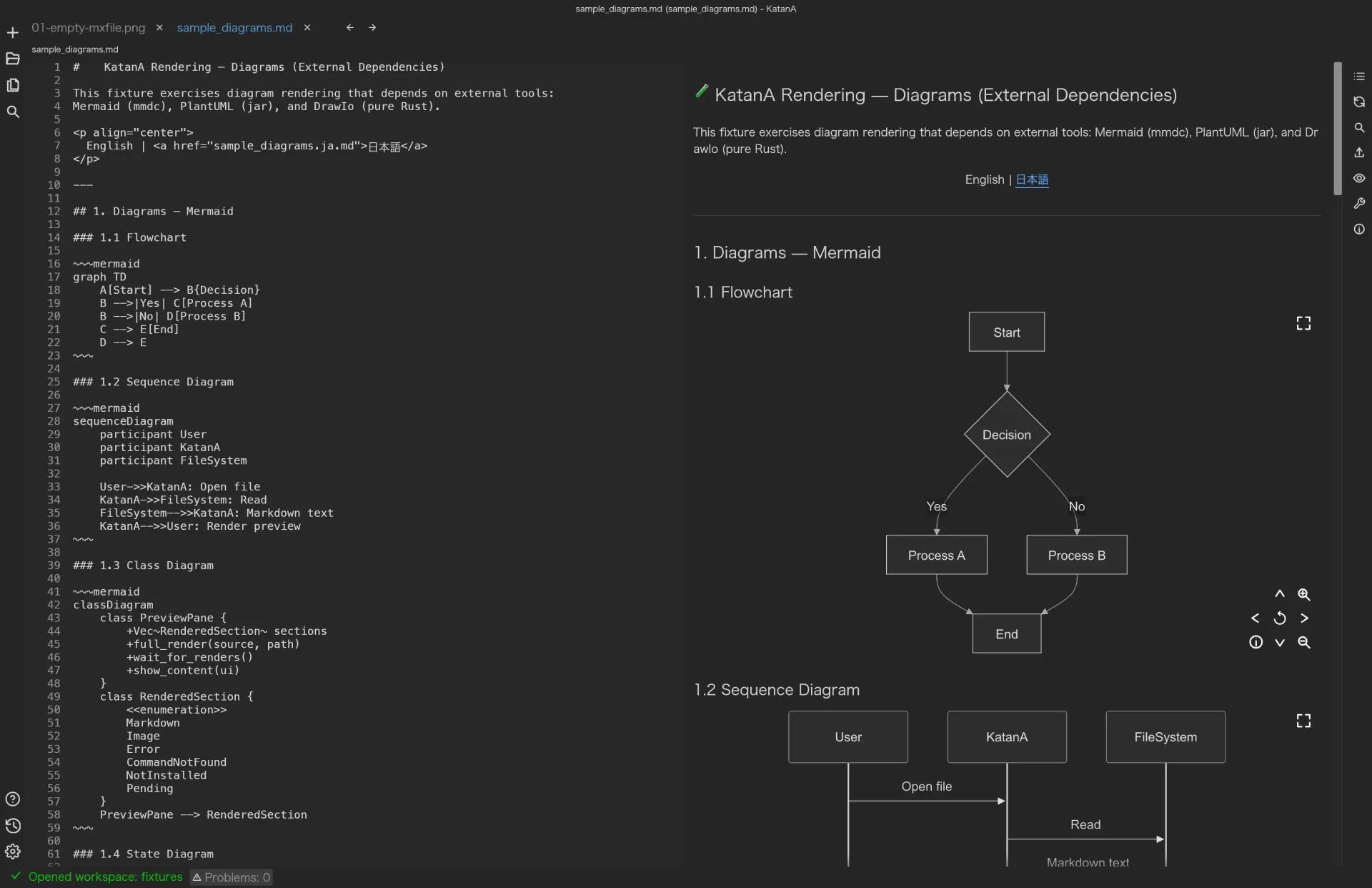Screen dimensions: 1372x888
Task: Navigate back with the left arrow
Action: pos(349,28)
